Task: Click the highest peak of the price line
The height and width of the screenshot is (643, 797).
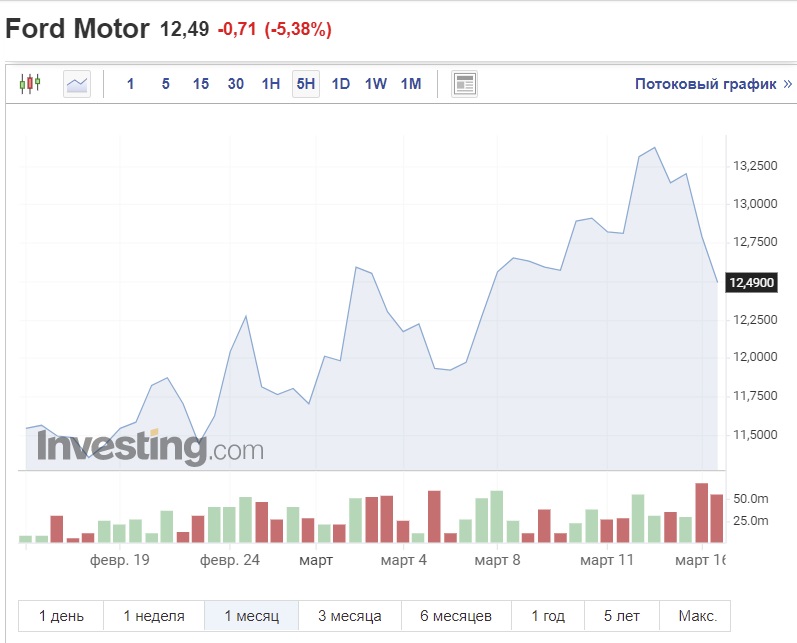Action: pos(655,148)
